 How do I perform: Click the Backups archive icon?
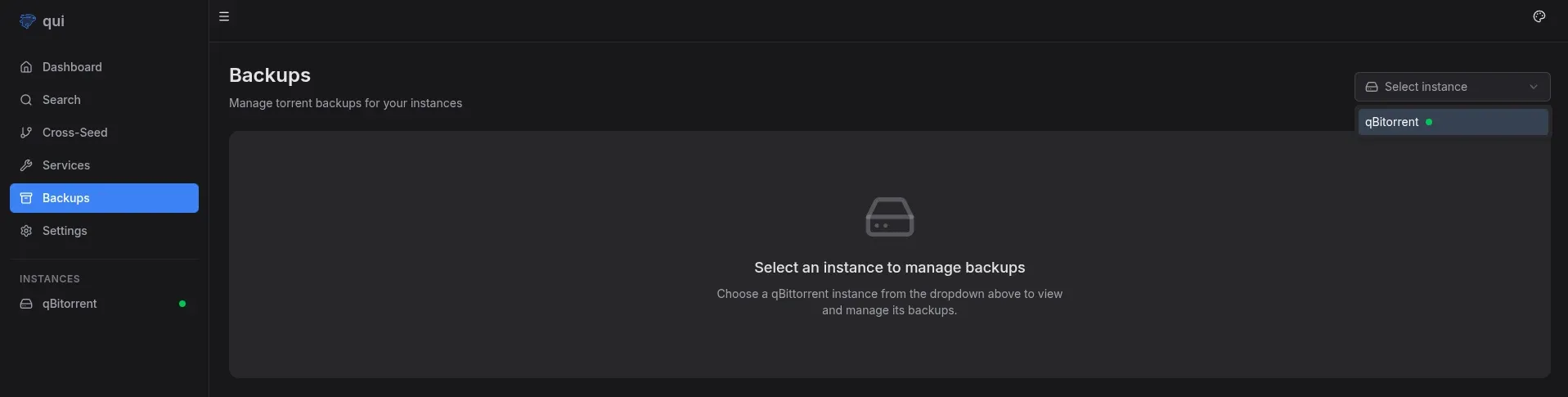(26, 198)
